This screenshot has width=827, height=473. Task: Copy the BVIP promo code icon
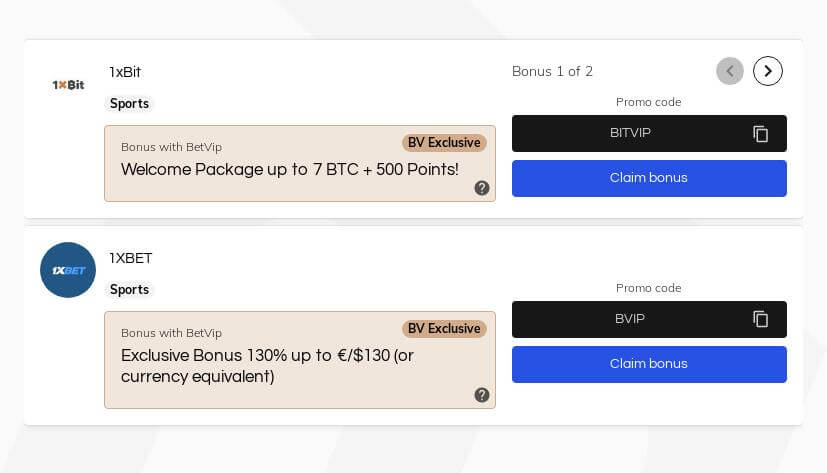coord(760,319)
